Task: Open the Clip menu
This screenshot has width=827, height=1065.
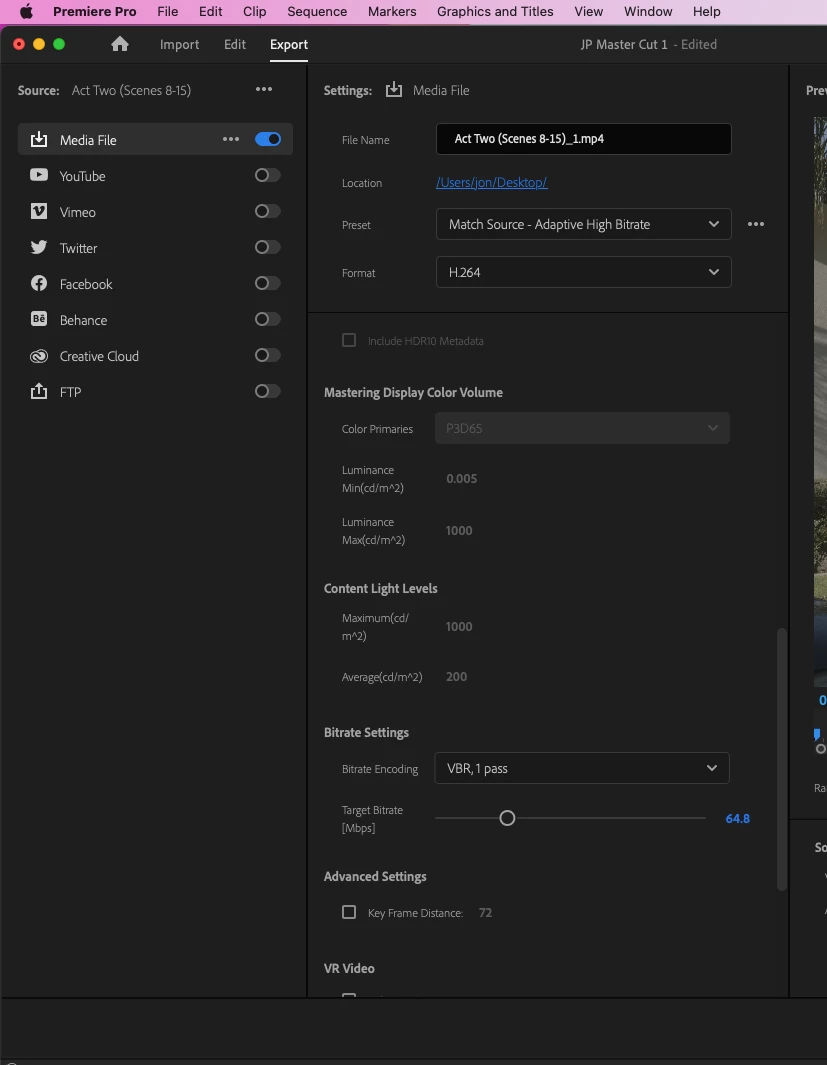Action: 255,12
